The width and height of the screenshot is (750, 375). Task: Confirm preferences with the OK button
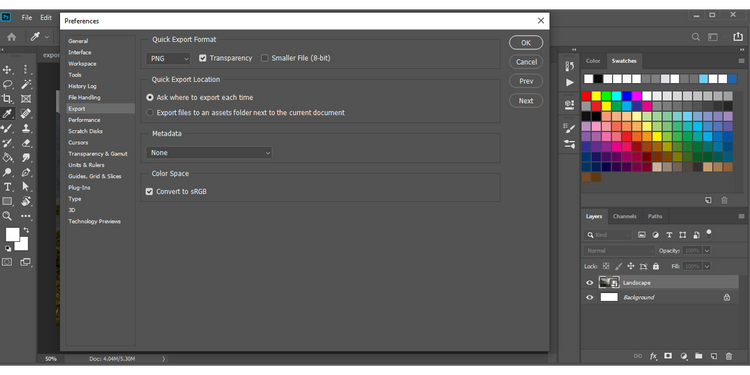526,43
